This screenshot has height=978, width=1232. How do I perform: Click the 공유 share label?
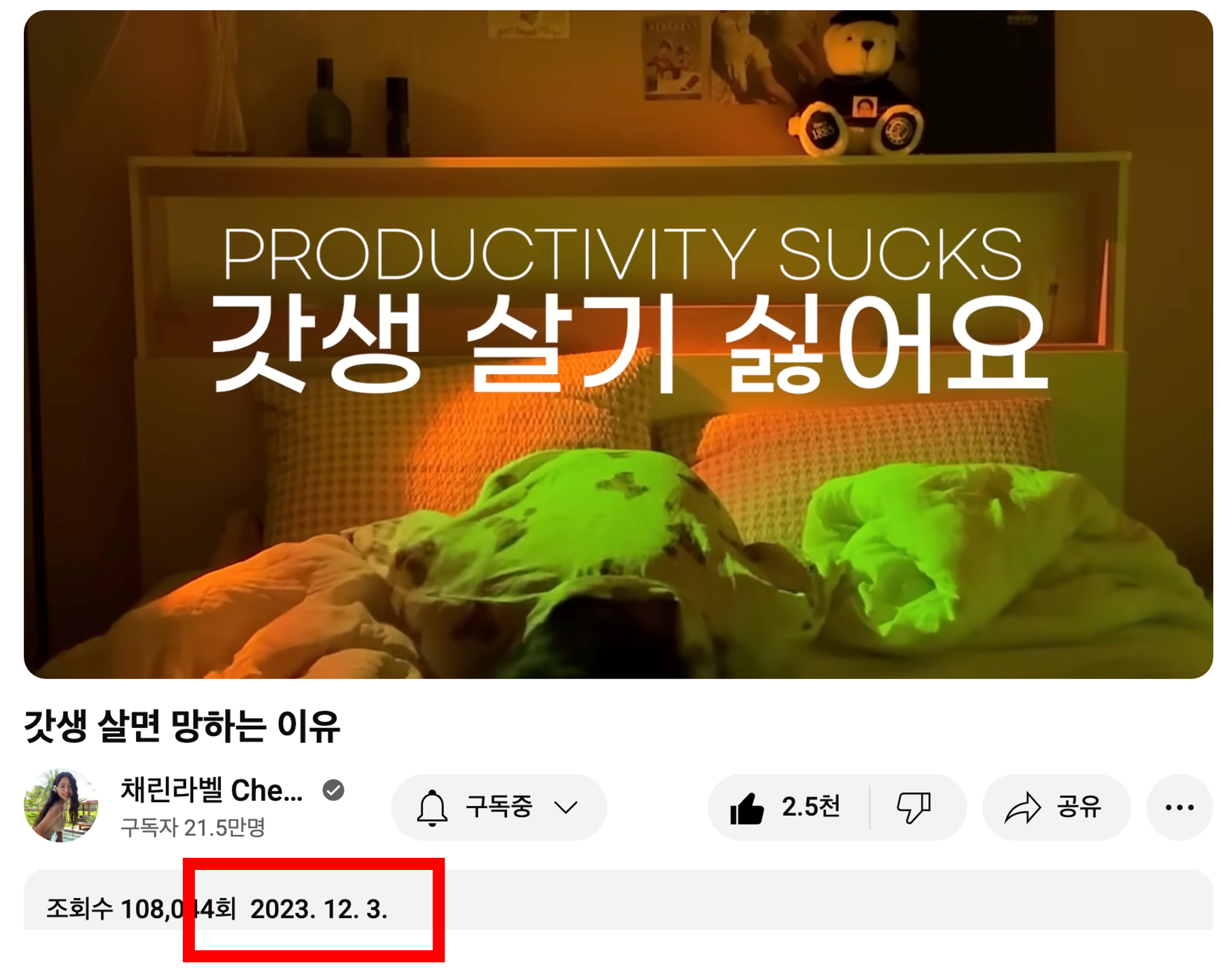coord(1079,807)
